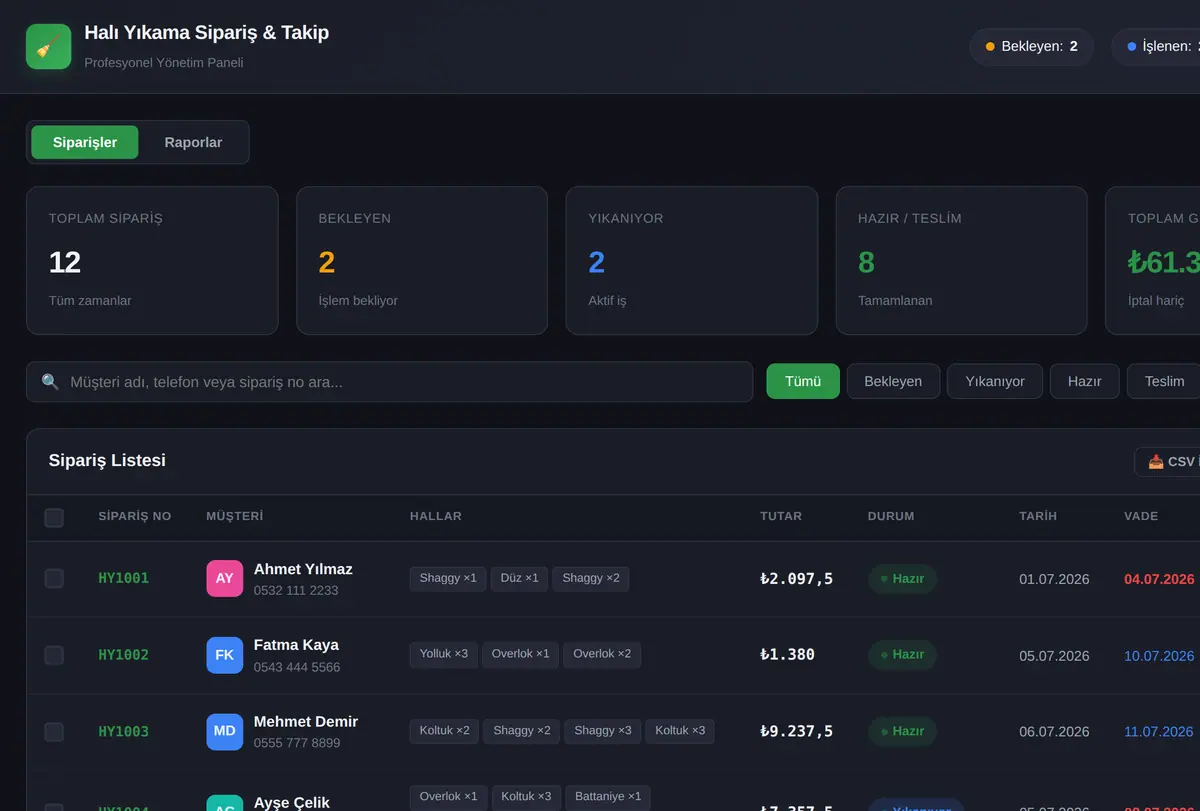The height and width of the screenshot is (811, 1200).
Task: Click the FK avatar for Fatma Kaya
Action: coord(225,655)
